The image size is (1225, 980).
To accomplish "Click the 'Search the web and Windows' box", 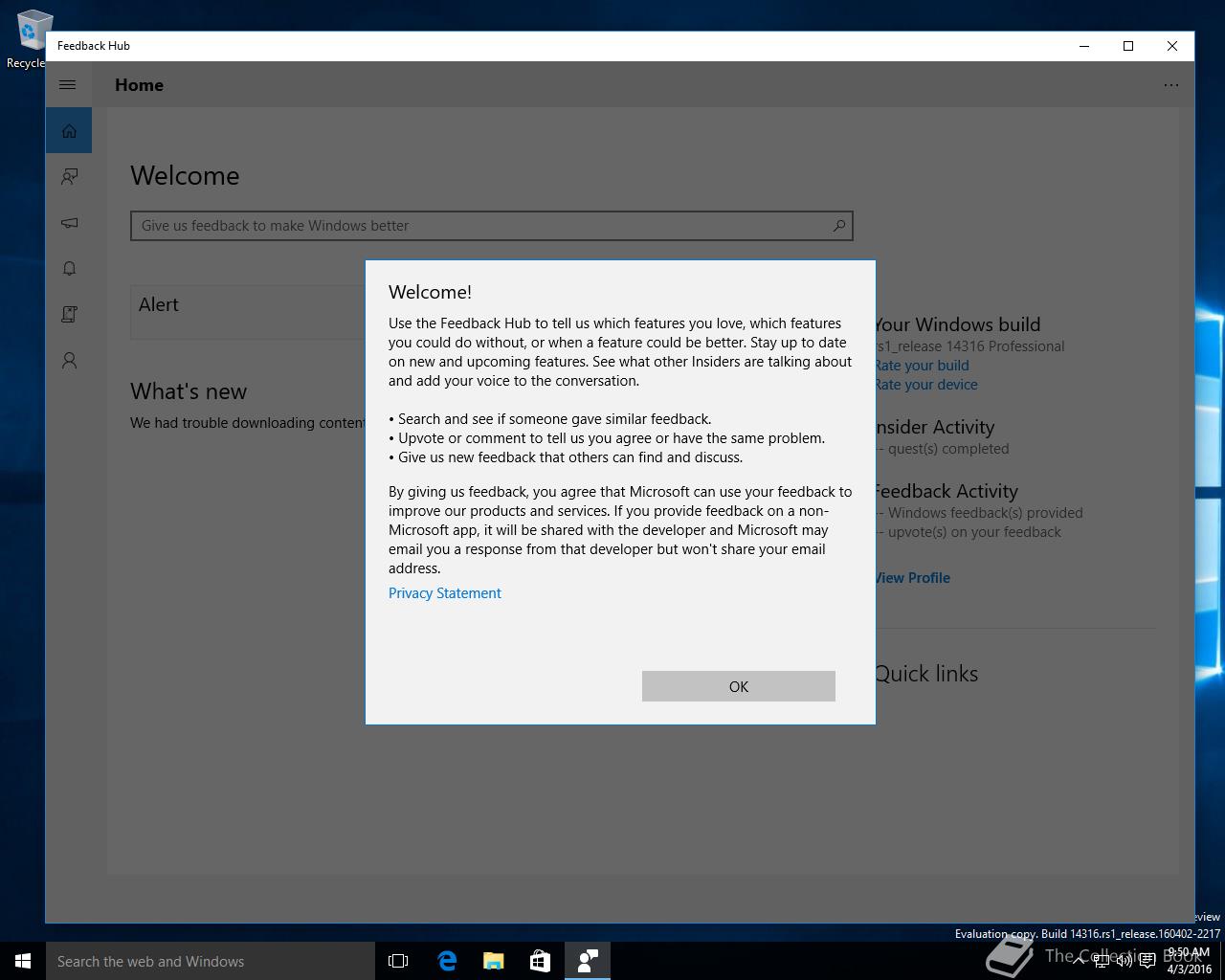I will coord(211,961).
